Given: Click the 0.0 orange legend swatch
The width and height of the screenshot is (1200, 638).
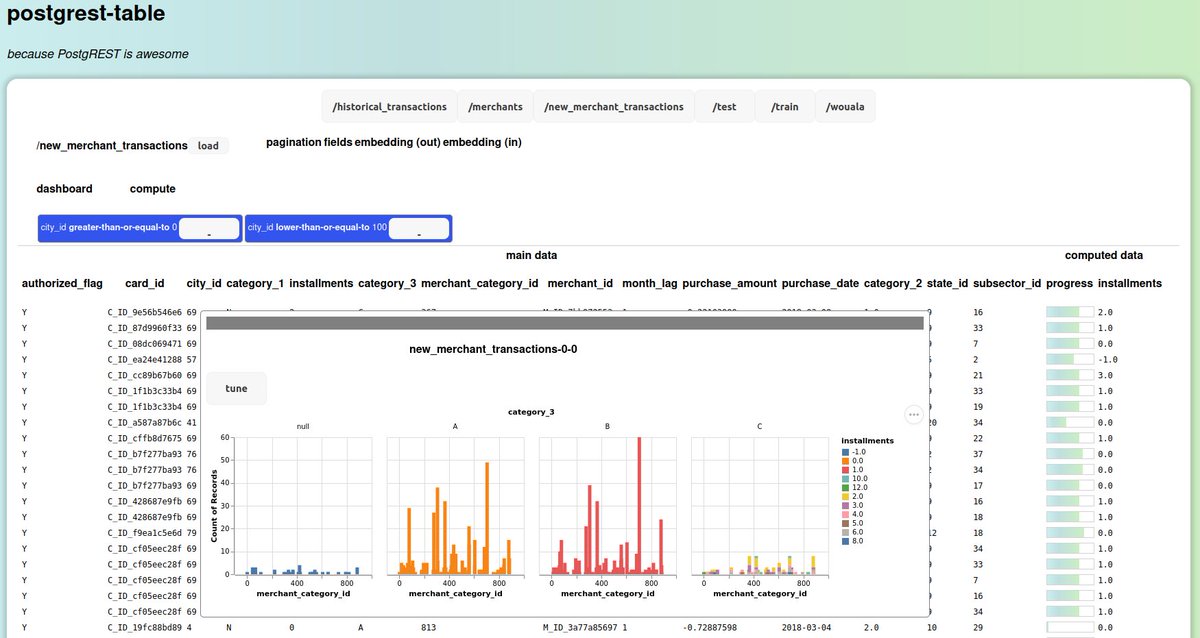Looking at the screenshot, I should (846, 462).
